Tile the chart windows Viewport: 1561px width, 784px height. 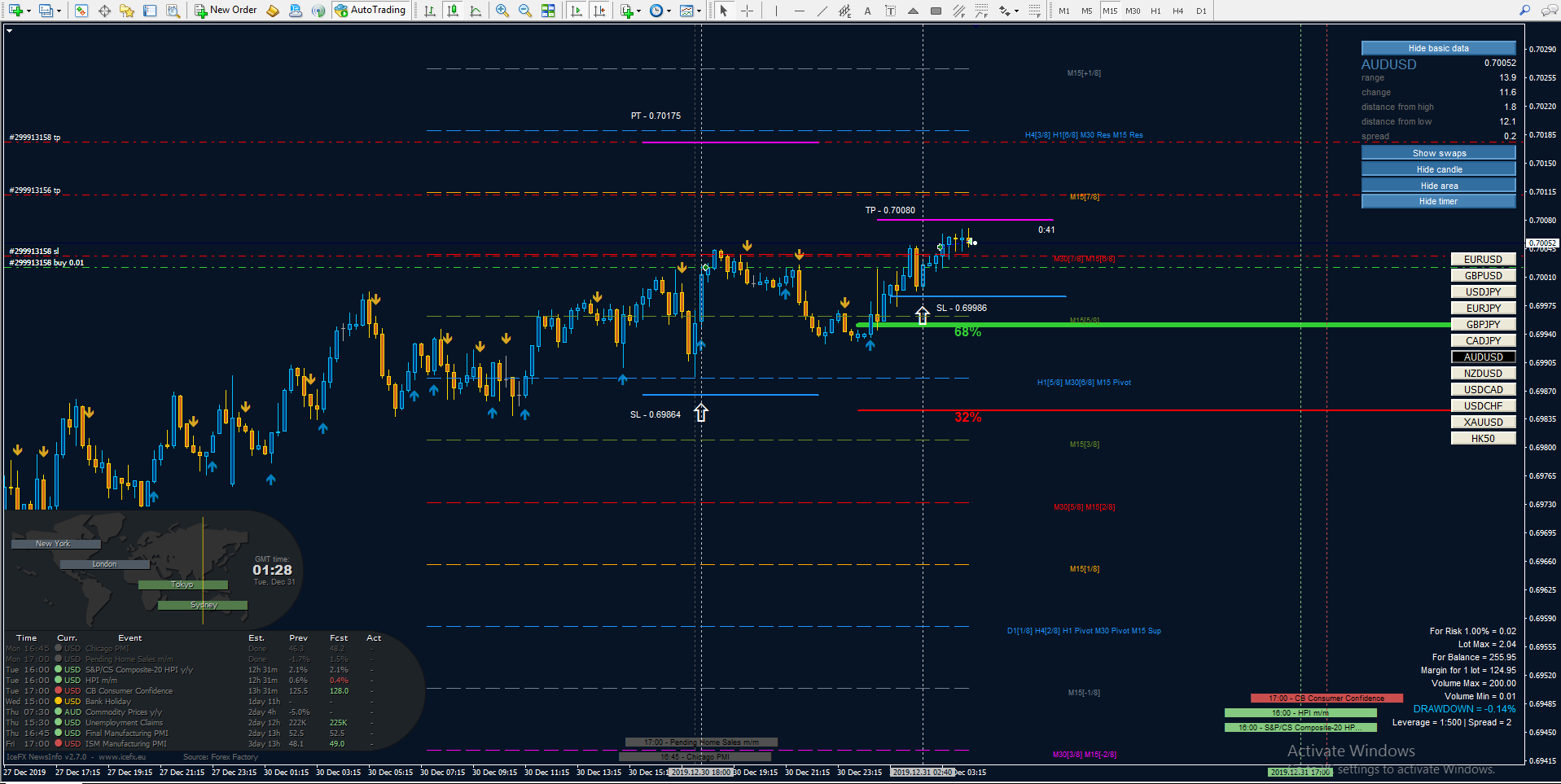click(x=548, y=11)
